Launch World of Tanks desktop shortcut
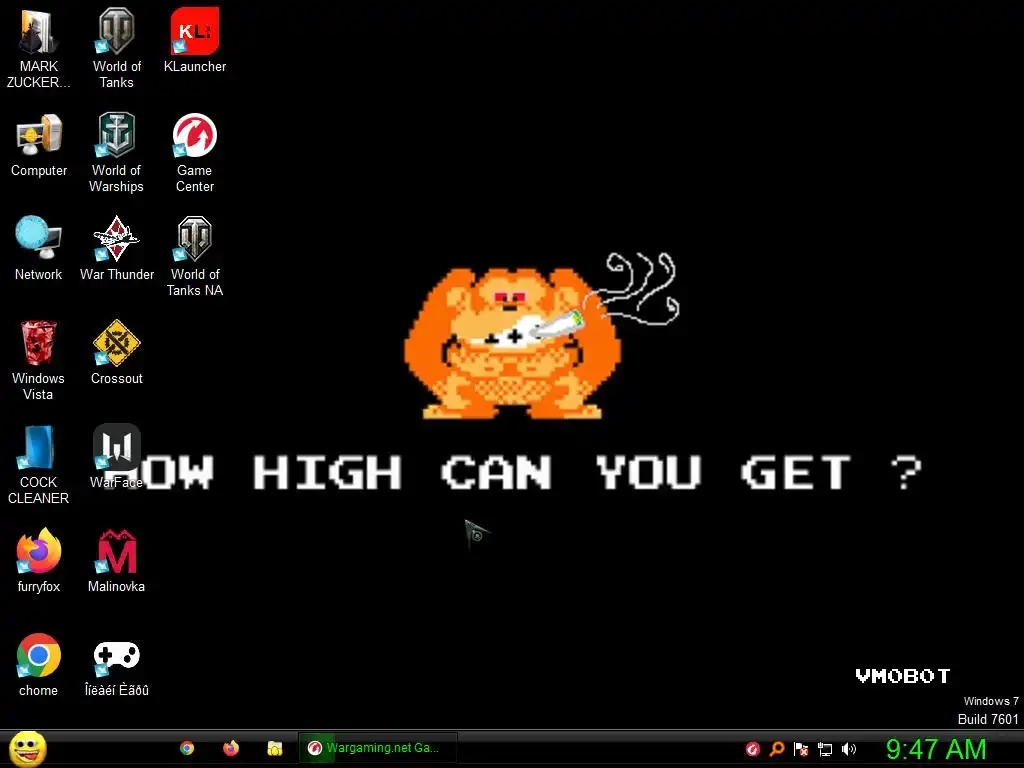Image resolution: width=1024 pixels, height=768 pixels. pyautogui.click(x=116, y=48)
